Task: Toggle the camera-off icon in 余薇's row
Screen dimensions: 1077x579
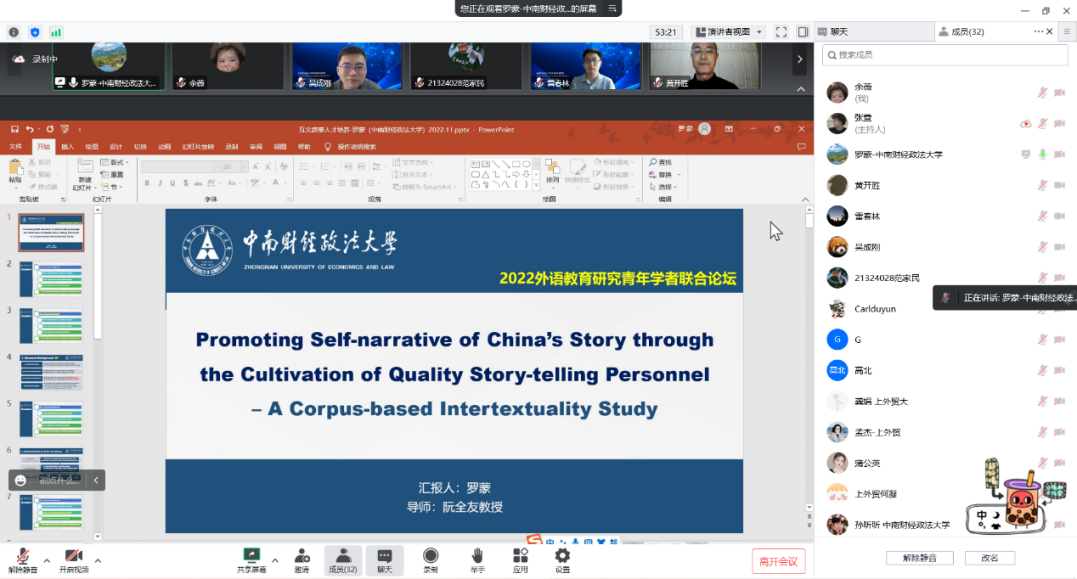Action: 1060,93
